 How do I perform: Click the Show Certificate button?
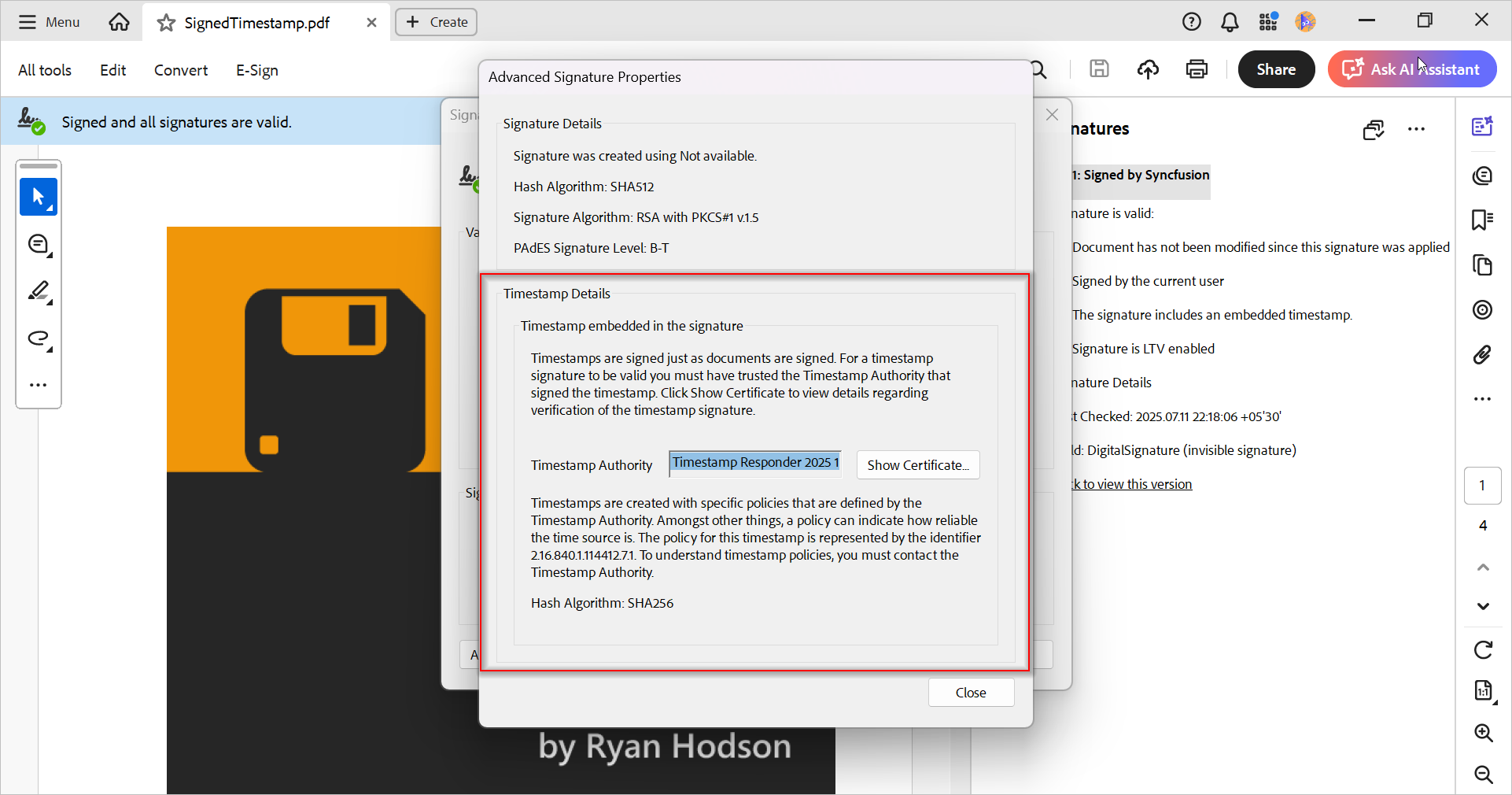(x=917, y=465)
